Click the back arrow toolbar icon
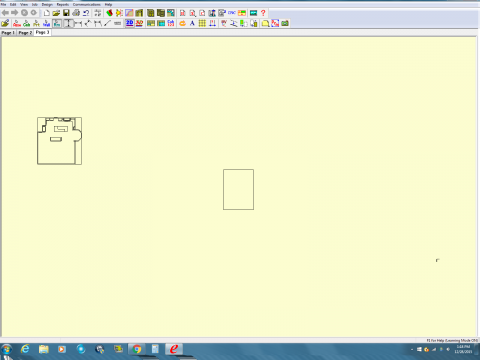The height and width of the screenshot is (360, 480). pyautogui.click(x=5, y=13)
